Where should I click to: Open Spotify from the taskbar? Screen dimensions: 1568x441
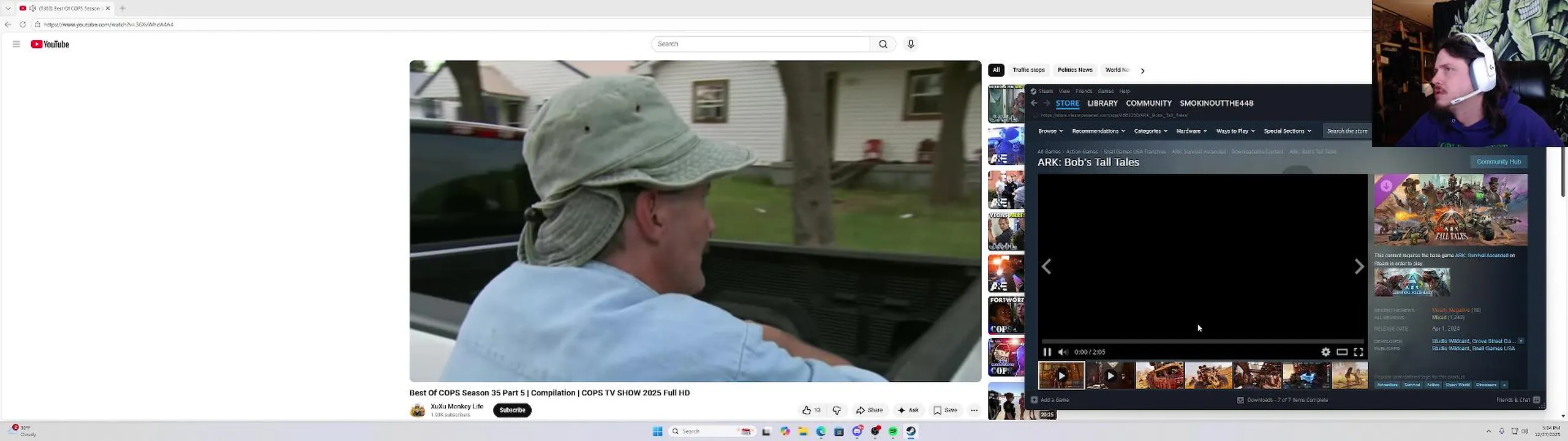(x=893, y=432)
